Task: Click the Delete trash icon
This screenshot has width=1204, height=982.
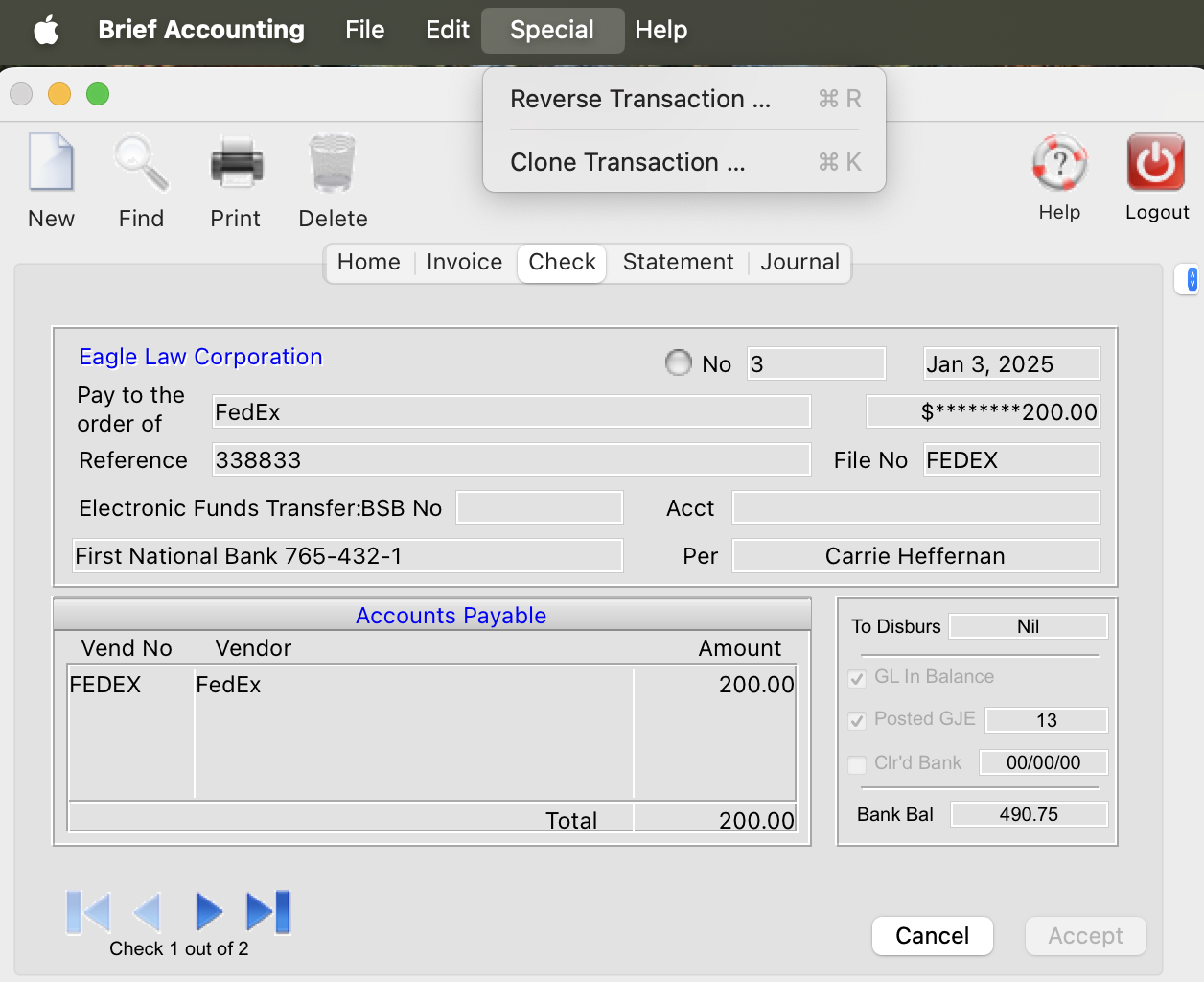Action: [333, 162]
